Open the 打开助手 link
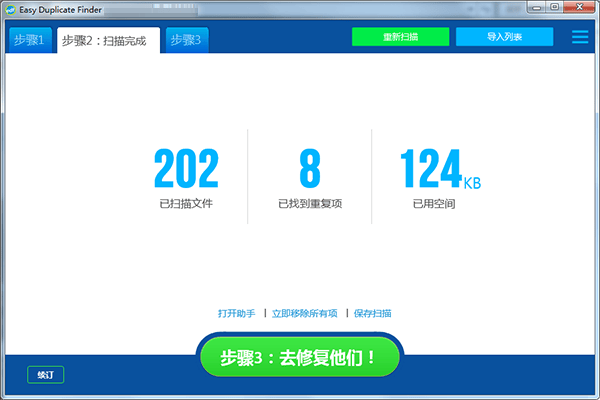This screenshot has width=600, height=400. 237,313
